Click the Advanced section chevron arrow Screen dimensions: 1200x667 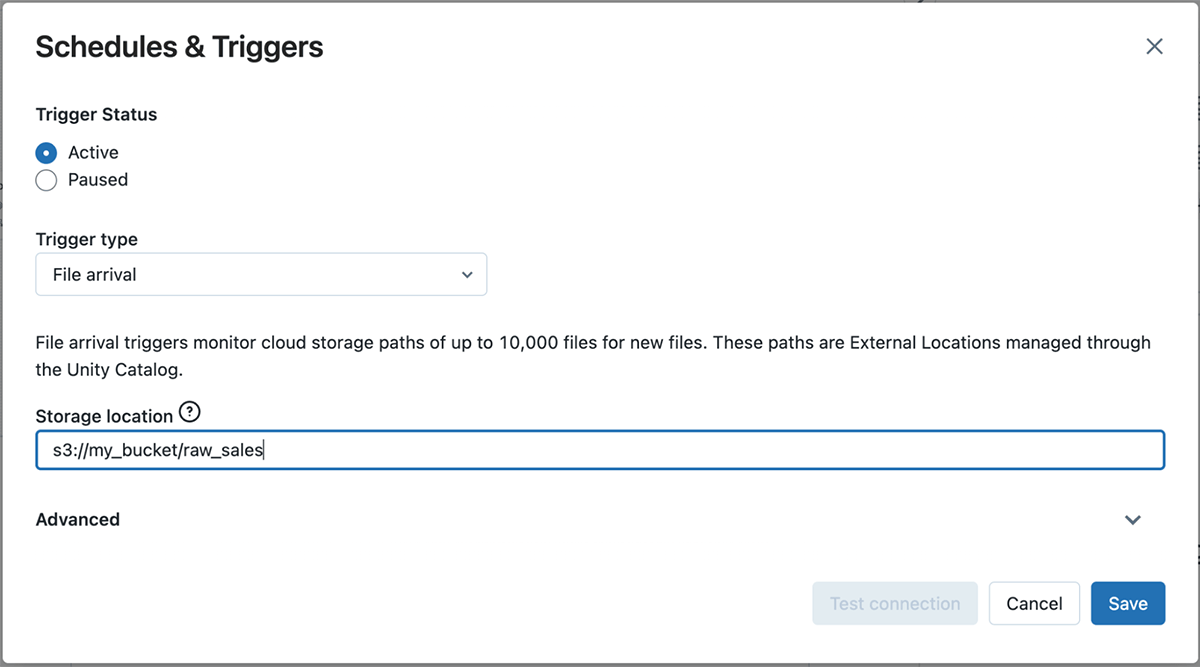1133,520
